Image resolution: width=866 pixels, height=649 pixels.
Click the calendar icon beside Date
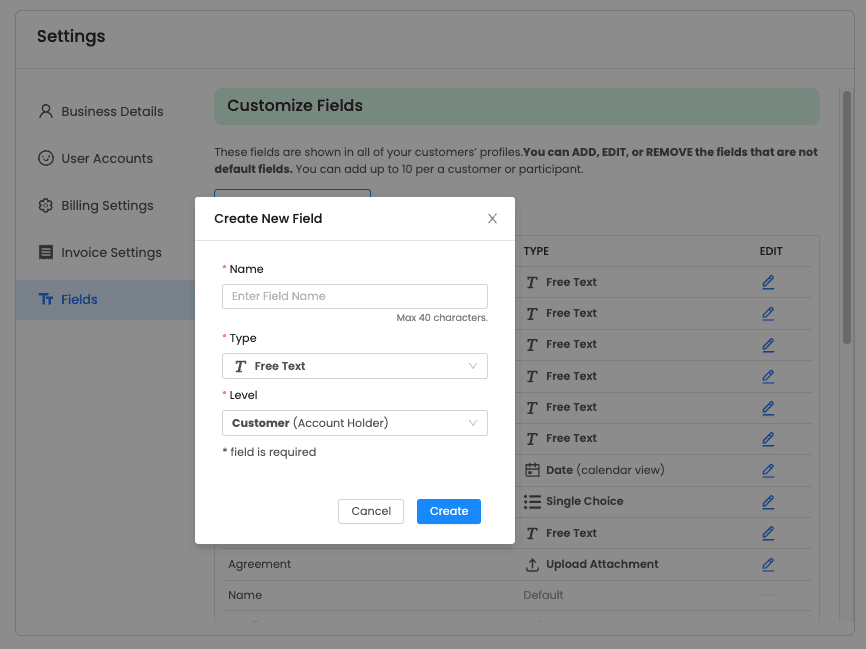click(532, 470)
